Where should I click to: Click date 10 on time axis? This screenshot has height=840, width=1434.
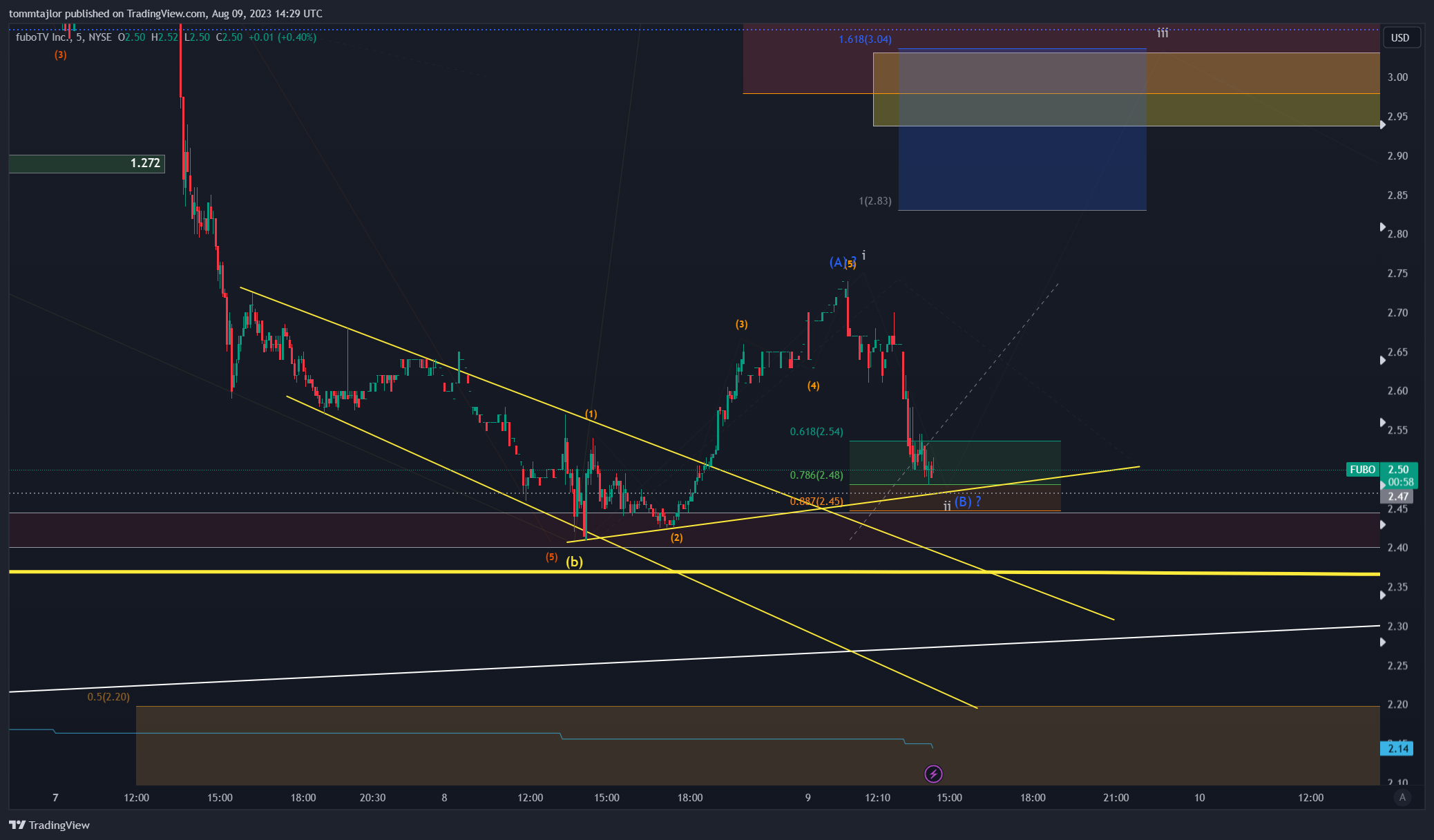click(1200, 798)
